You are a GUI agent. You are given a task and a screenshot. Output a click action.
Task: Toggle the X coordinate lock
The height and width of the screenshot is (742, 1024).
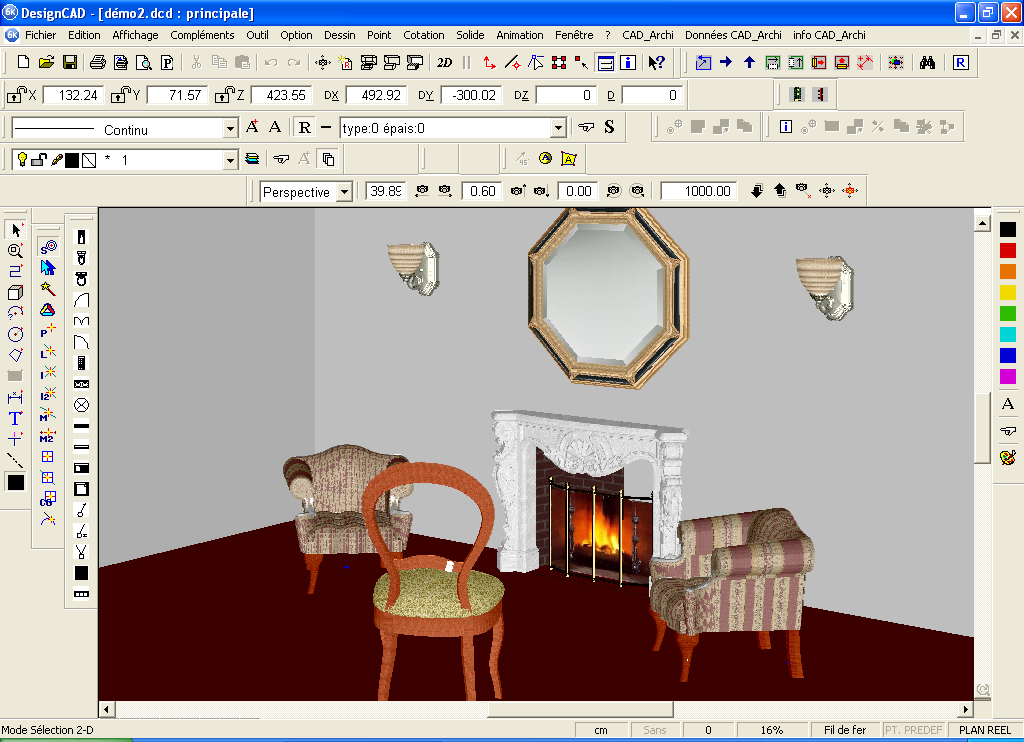pos(16,95)
